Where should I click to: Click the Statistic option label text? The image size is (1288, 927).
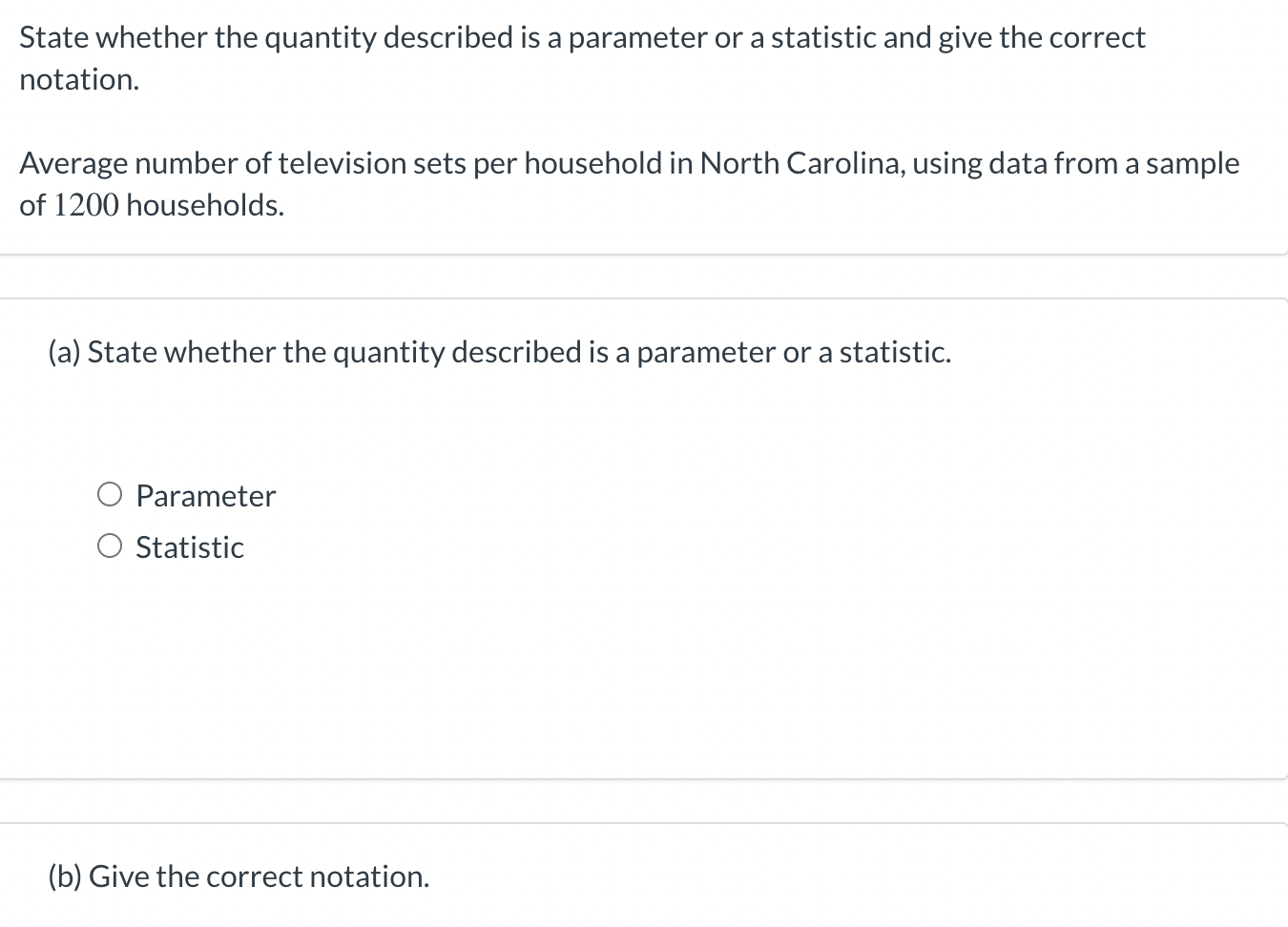189,546
